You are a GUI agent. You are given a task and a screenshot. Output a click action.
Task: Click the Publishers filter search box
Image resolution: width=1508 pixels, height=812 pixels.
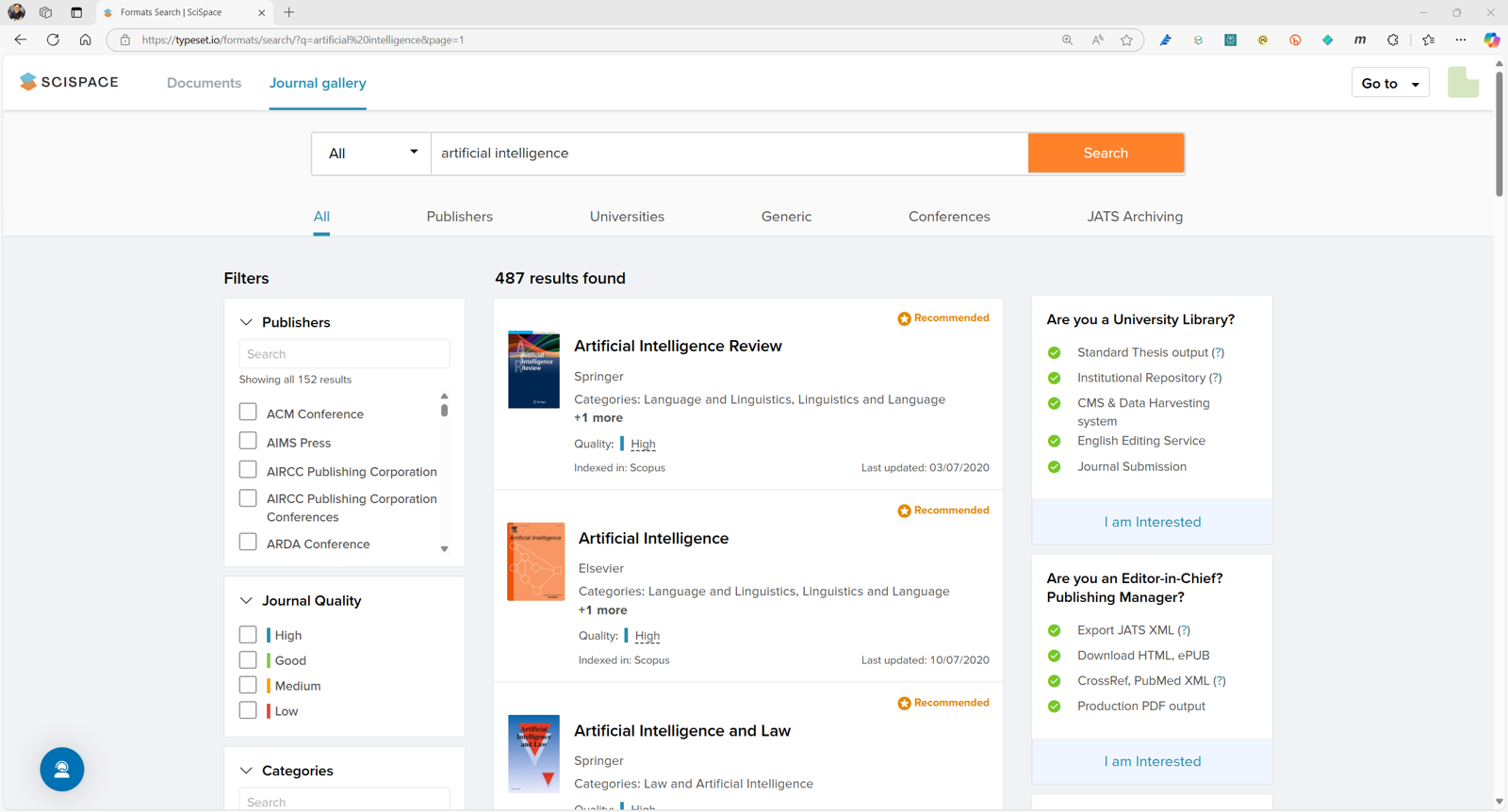[344, 354]
